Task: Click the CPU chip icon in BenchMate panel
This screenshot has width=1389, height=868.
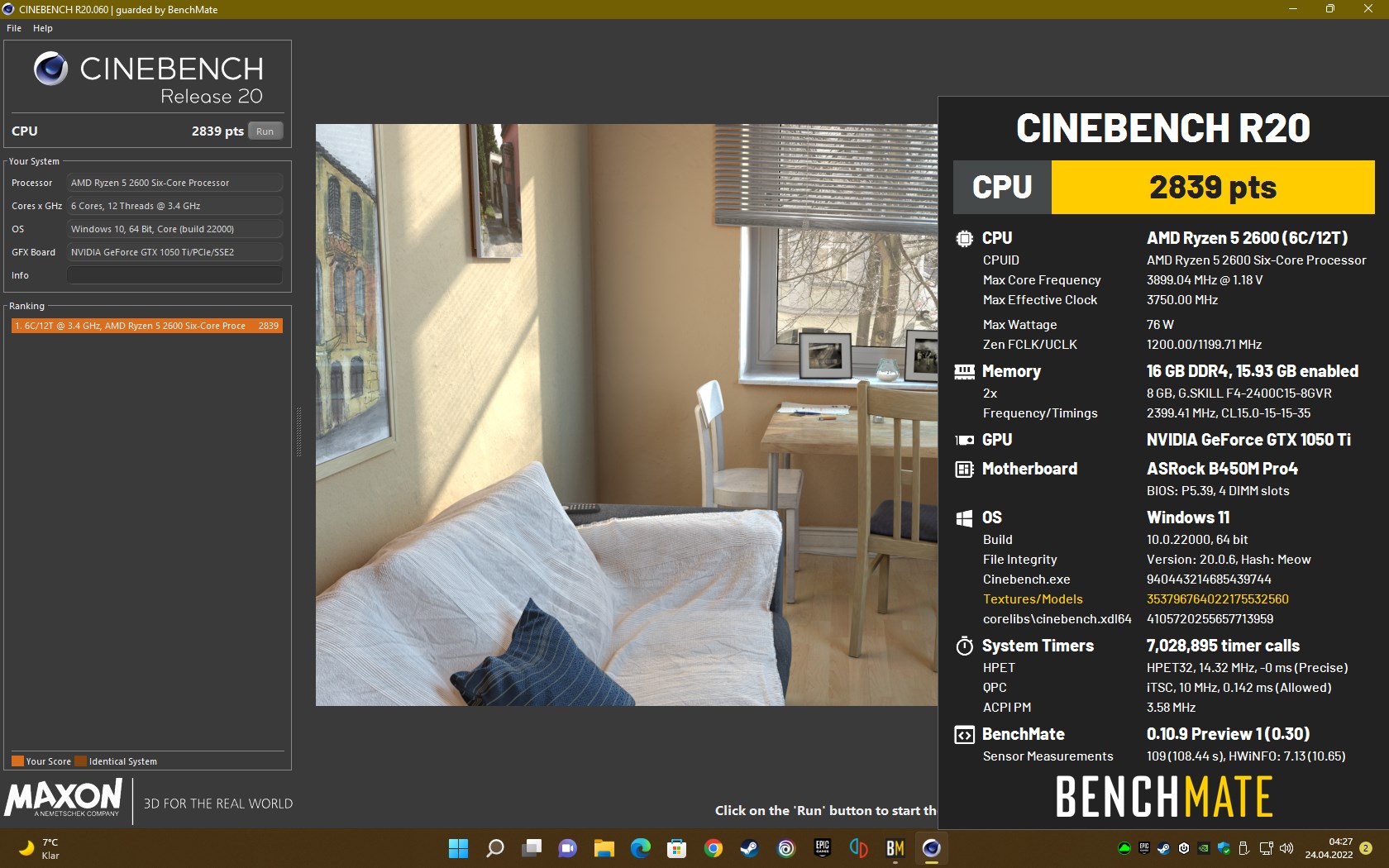Action: pos(964,239)
